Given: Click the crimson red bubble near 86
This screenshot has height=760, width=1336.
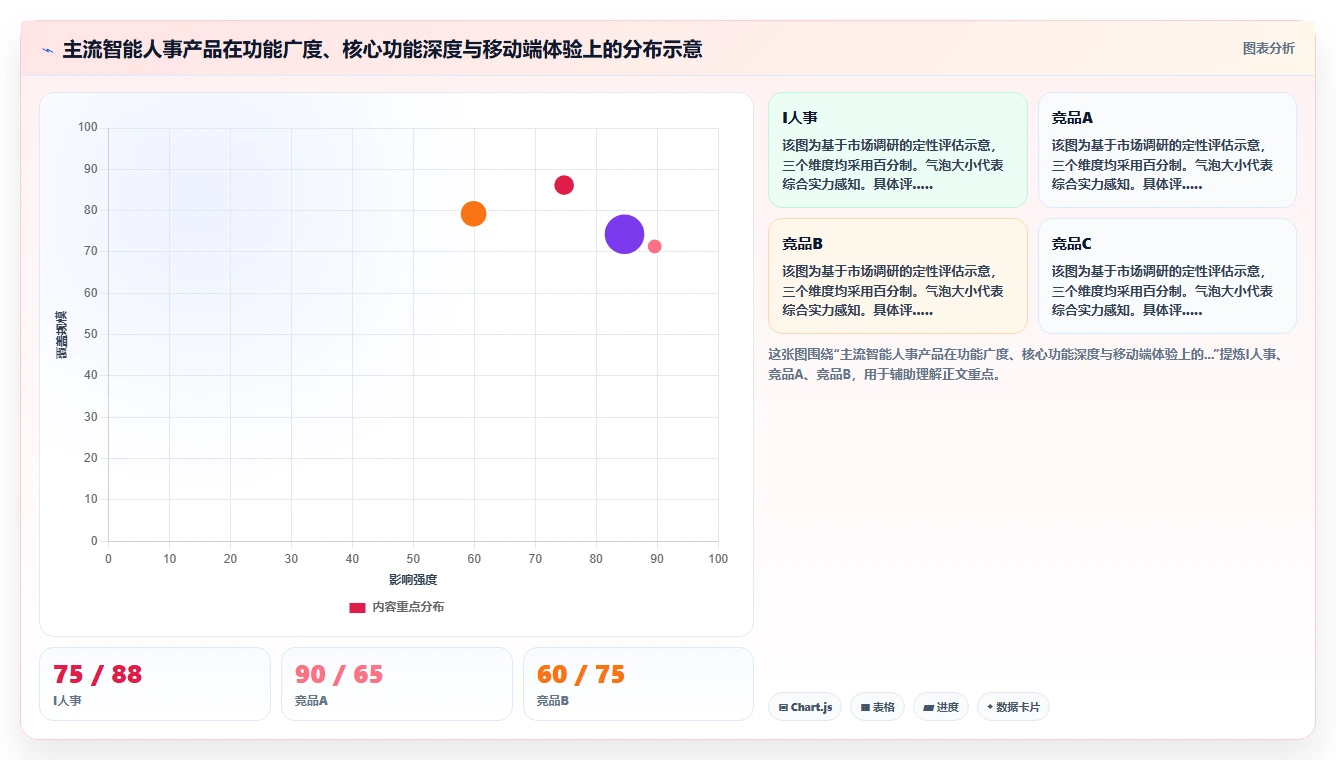Looking at the screenshot, I should pos(564,185).
